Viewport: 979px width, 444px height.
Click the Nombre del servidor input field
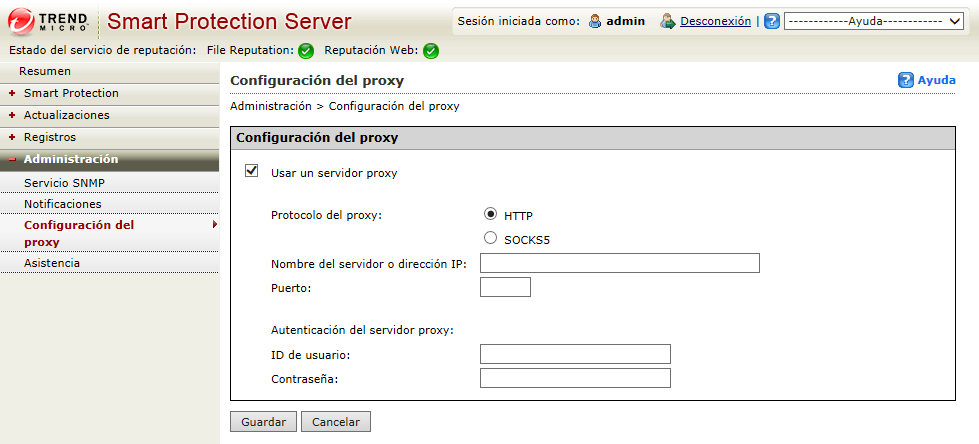pyautogui.click(x=620, y=264)
